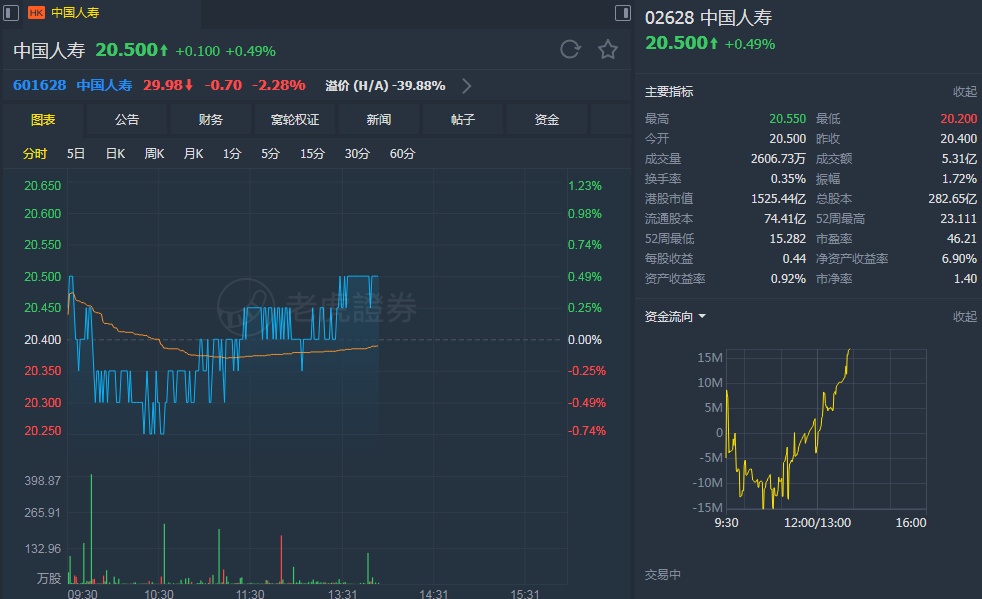Open the 资金 tab
This screenshot has height=599, width=982.
(547, 120)
